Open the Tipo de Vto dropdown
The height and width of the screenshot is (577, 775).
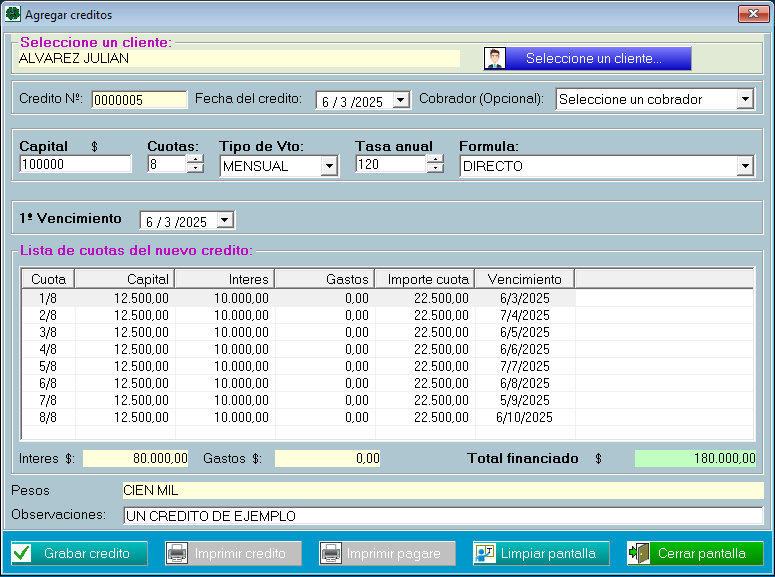(329, 166)
